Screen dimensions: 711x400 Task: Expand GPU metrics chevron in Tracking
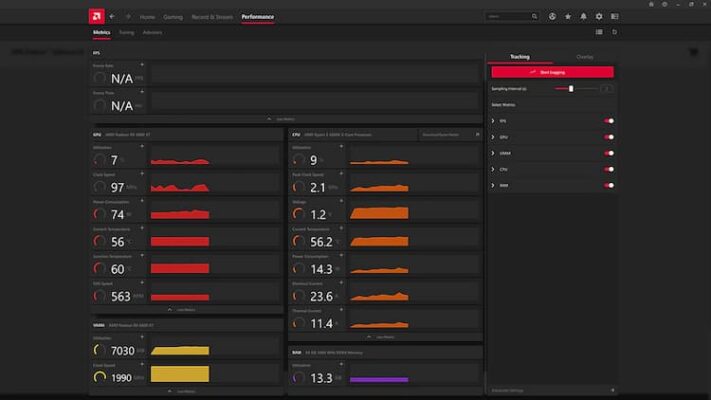pos(493,137)
